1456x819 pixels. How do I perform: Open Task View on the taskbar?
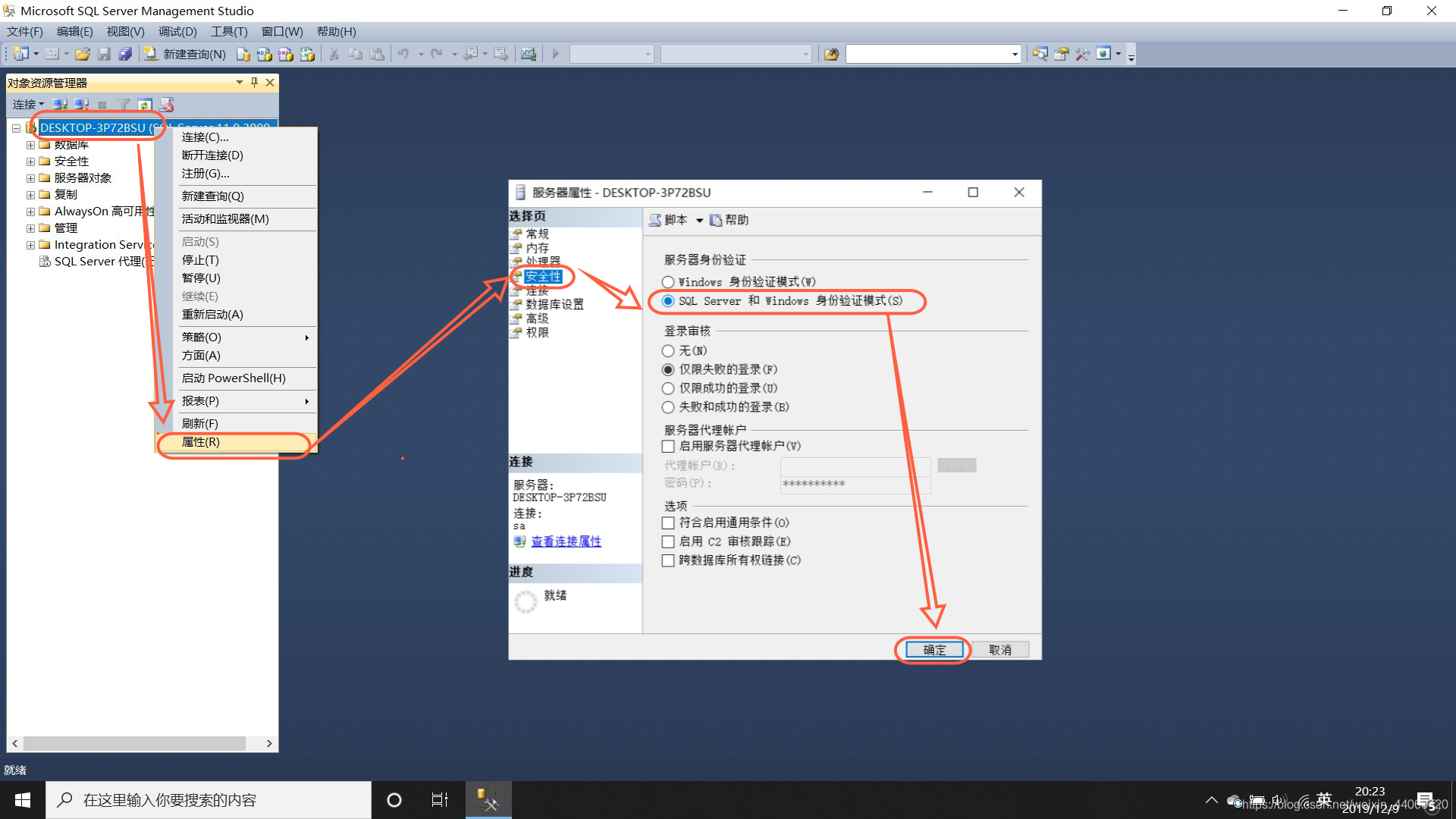[x=440, y=800]
